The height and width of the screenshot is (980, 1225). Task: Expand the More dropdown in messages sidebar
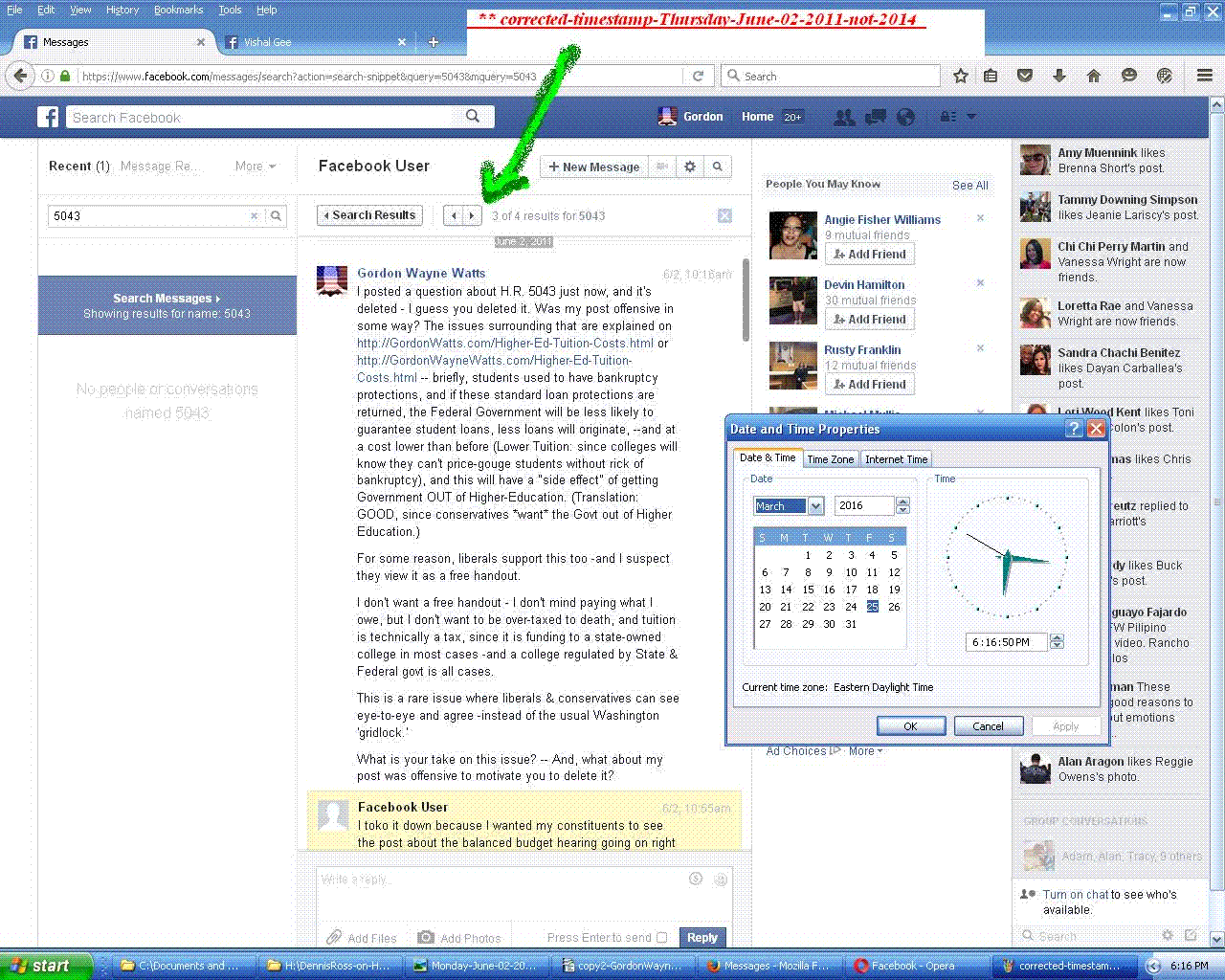point(256,166)
